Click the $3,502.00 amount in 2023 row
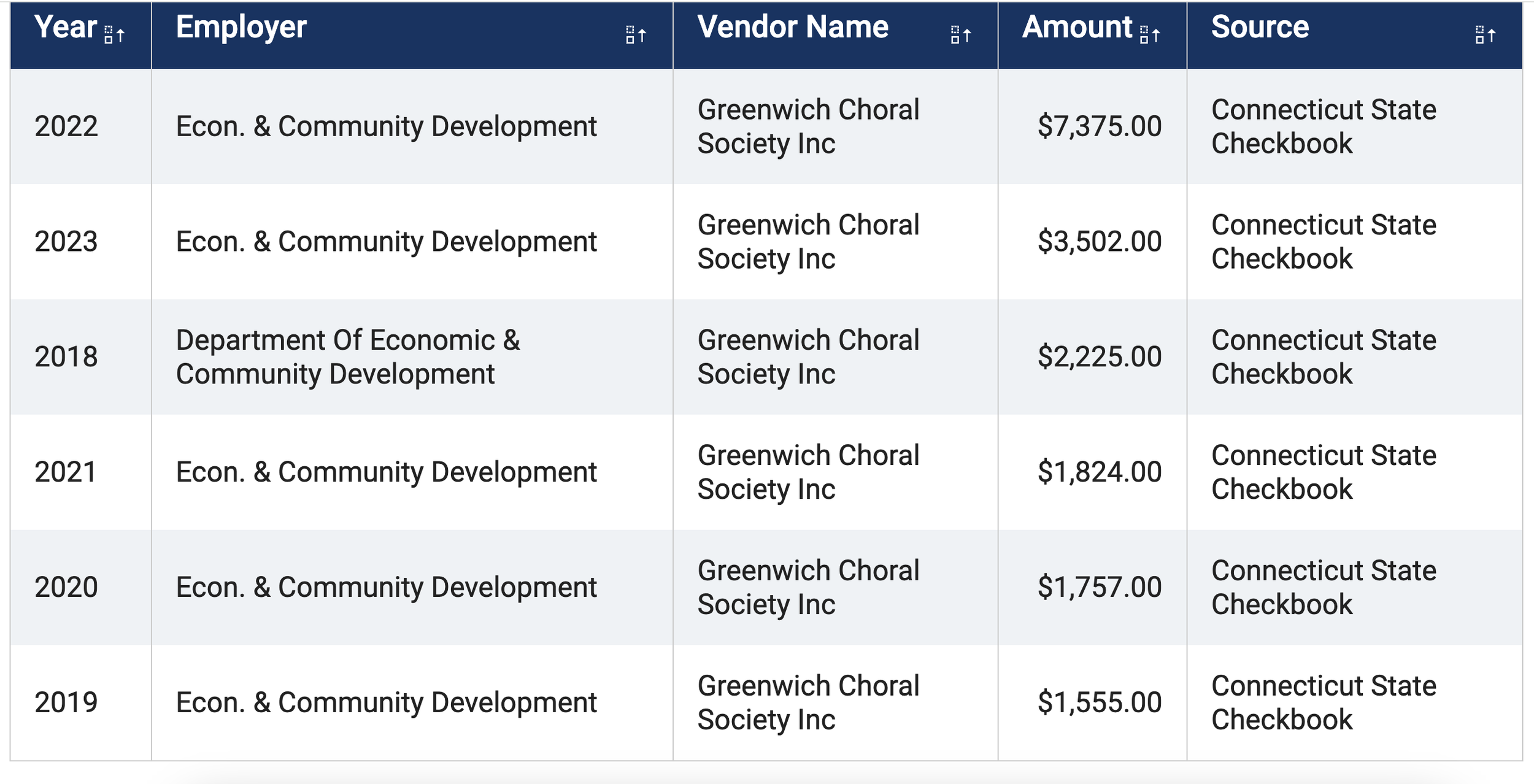The width and height of the screenshot is (1534, 784). (x=1100, y=242)
